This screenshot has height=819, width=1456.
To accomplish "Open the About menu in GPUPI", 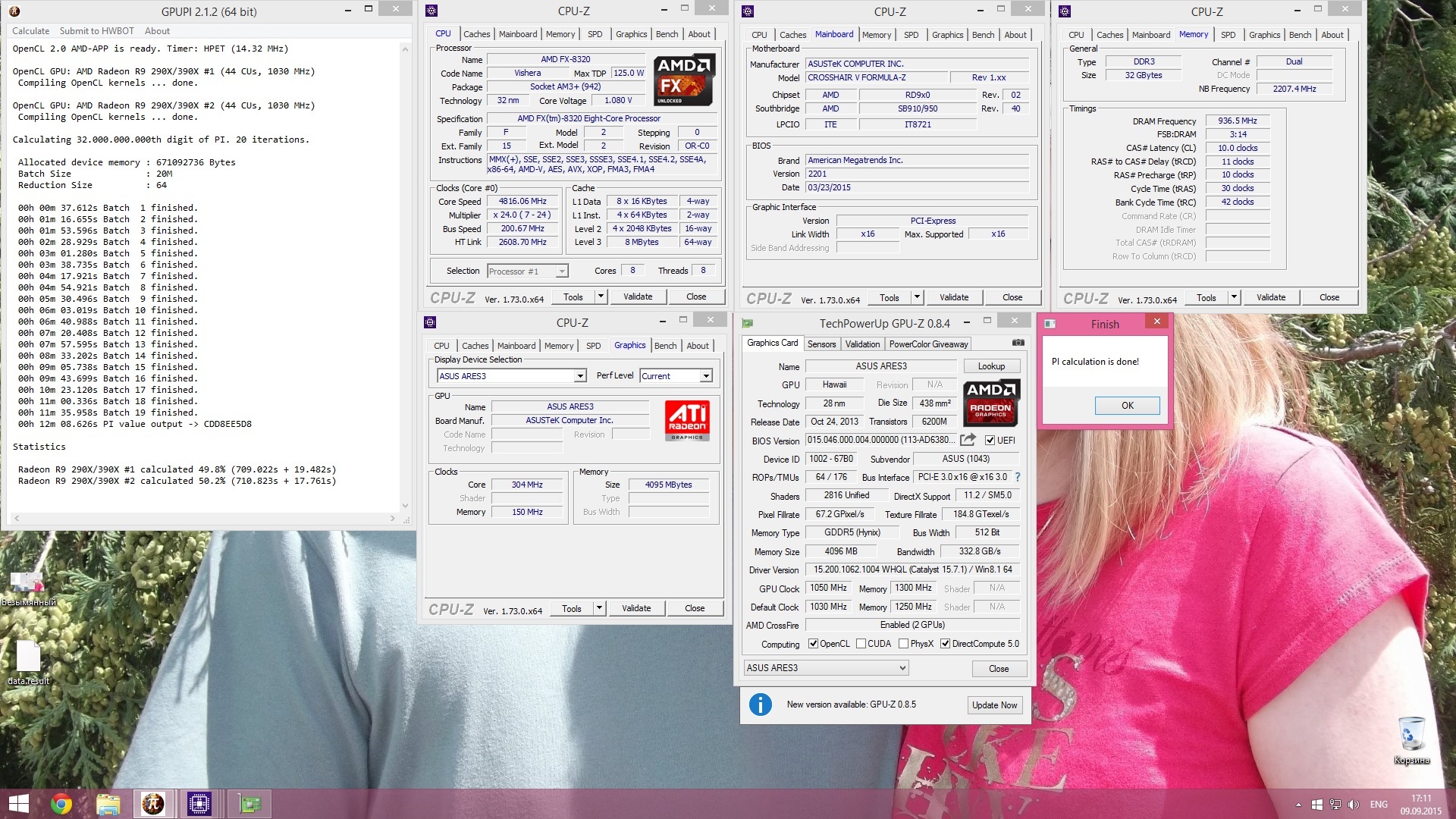I will click(157, 31).
